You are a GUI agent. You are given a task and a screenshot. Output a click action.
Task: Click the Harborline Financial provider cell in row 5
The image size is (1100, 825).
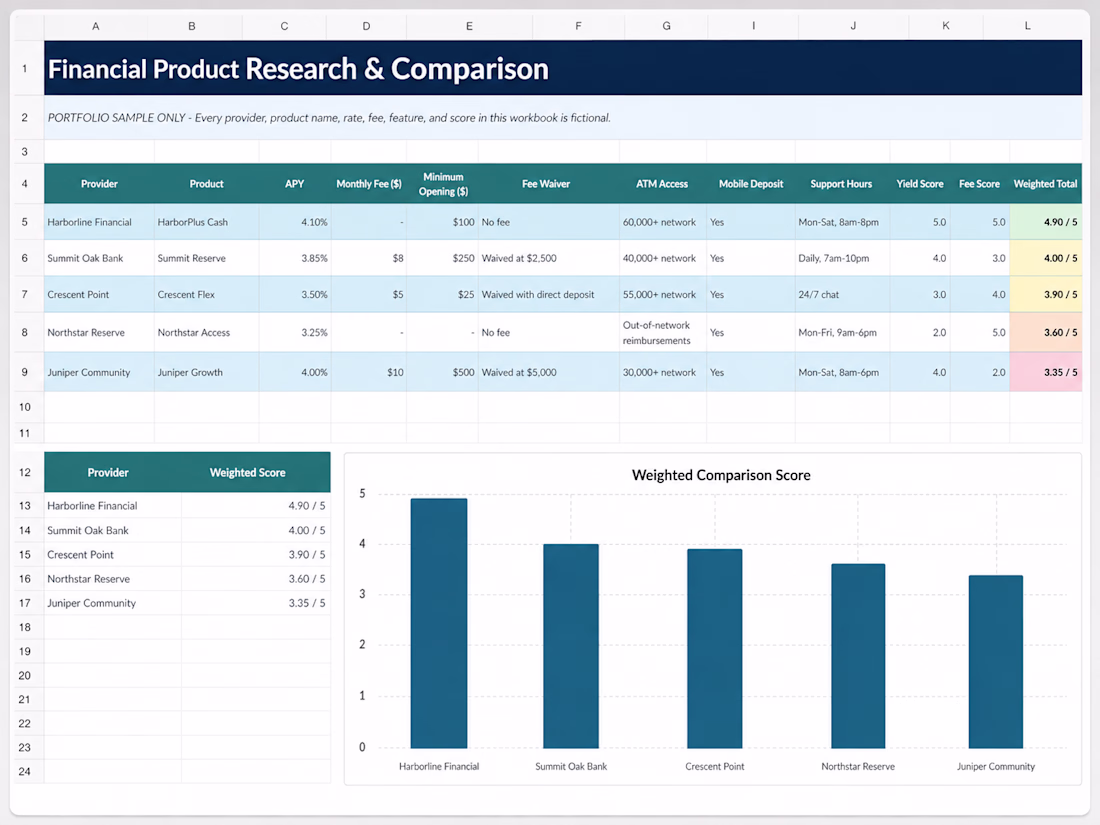point(99,222)
